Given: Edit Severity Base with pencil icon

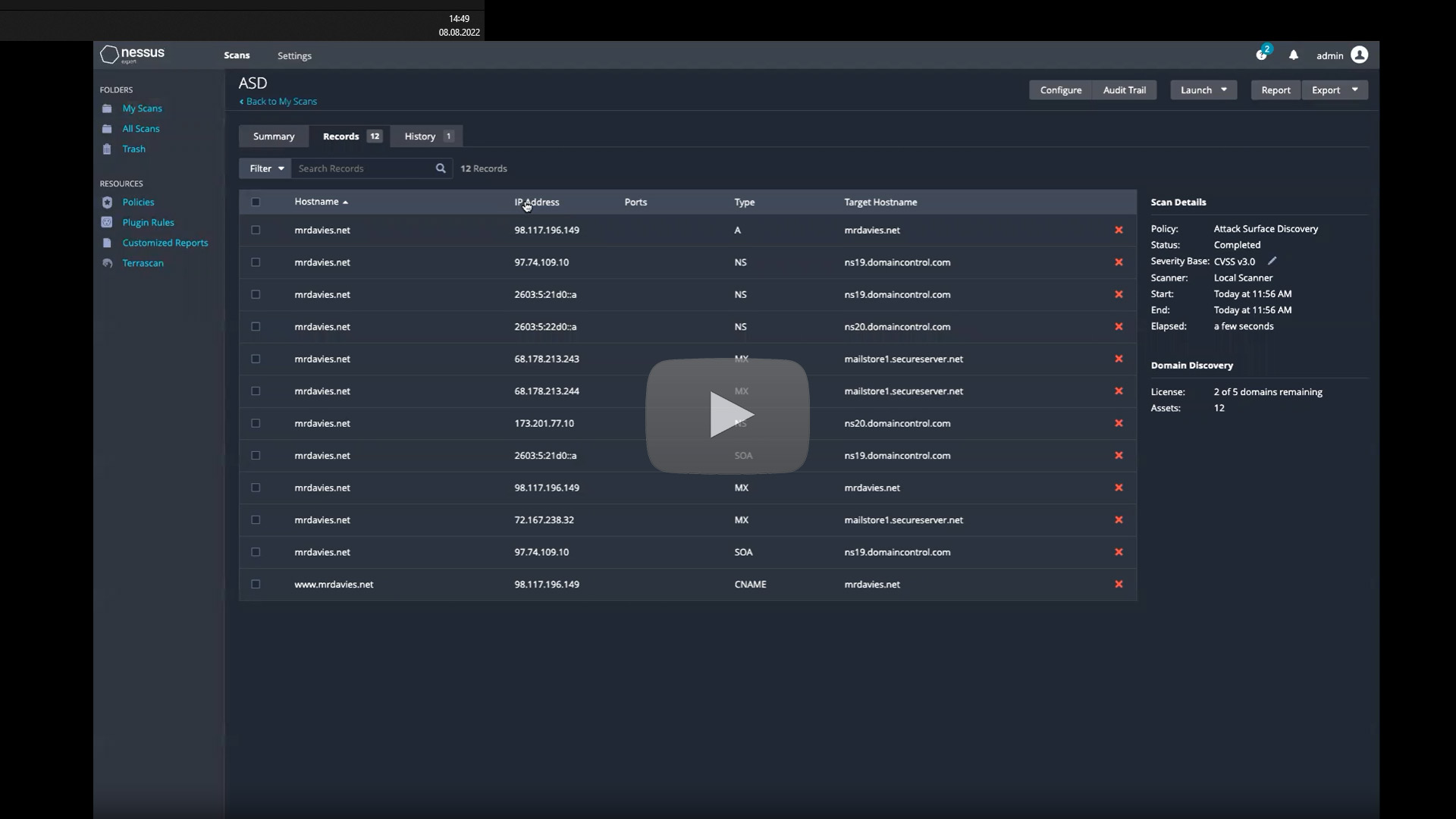Looking at the screenshot, I should 1272,261.
